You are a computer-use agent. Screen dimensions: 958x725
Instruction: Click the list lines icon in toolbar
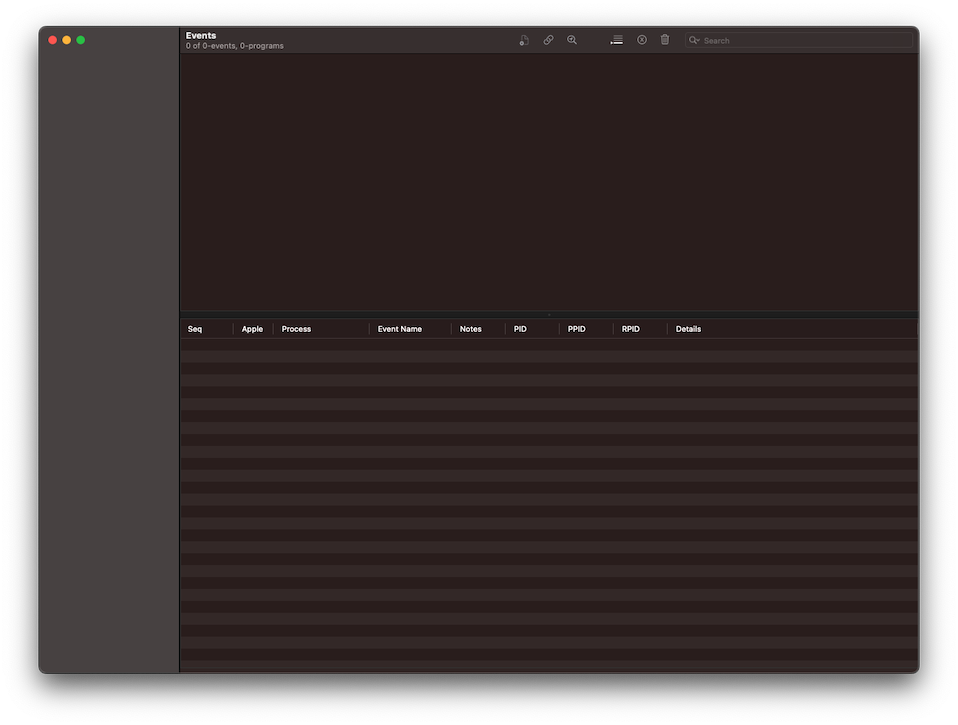pyautogui.click(x=616, y=40)
